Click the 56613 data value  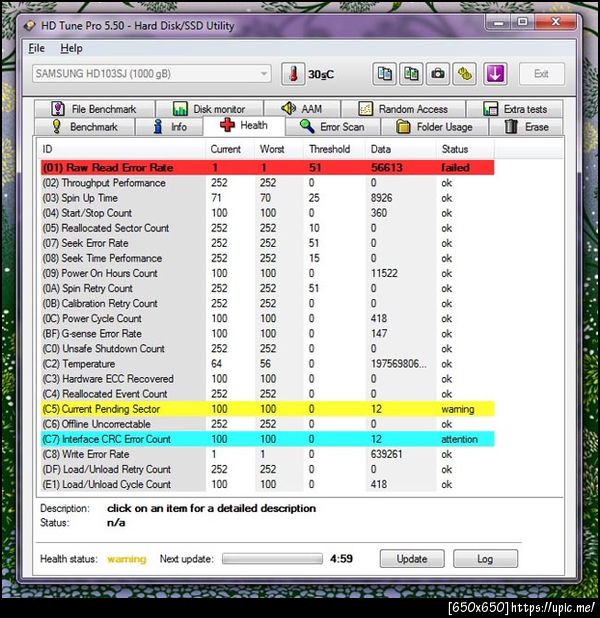[x=387, y=168]
